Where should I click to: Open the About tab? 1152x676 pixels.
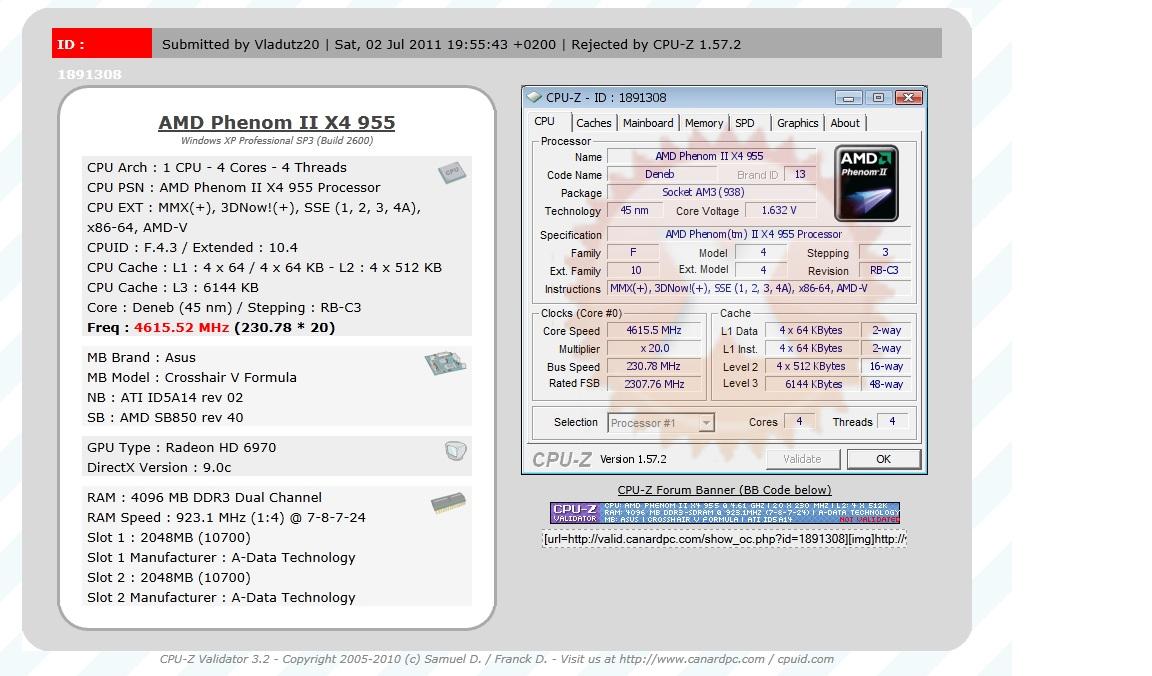tap(845, 123)
